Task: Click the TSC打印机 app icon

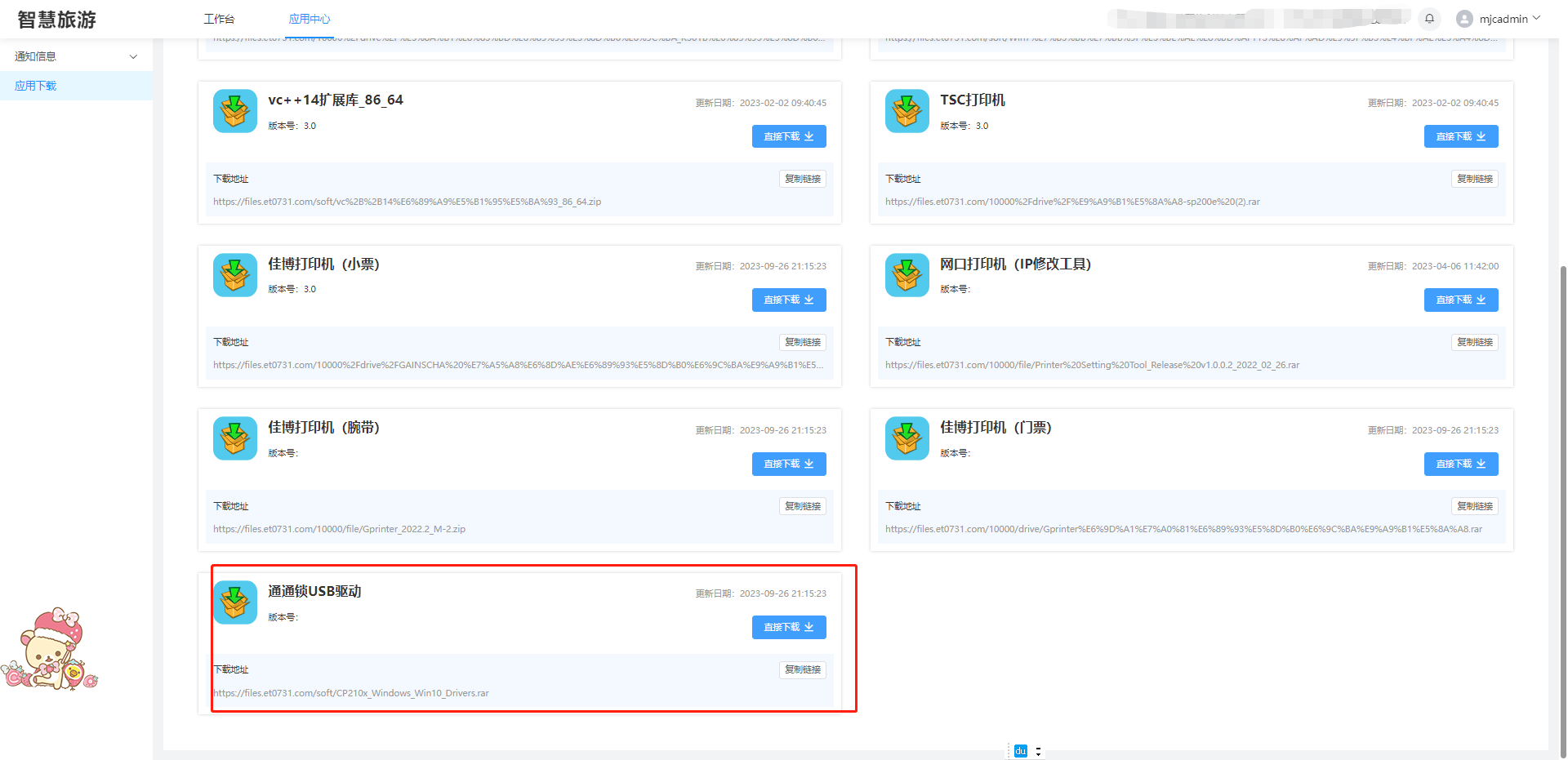Action: tap(906, 111)
